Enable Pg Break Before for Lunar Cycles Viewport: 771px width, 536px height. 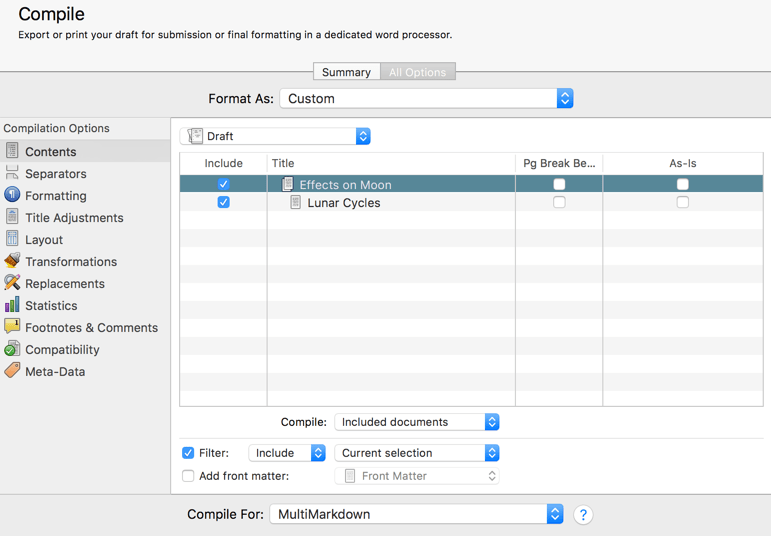pos(559,202)
